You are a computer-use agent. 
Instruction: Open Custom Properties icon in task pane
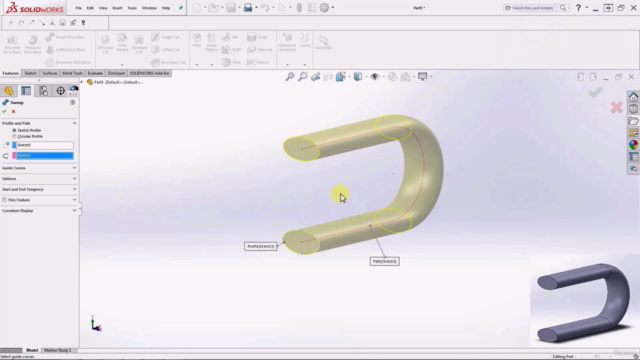point(633,157)
